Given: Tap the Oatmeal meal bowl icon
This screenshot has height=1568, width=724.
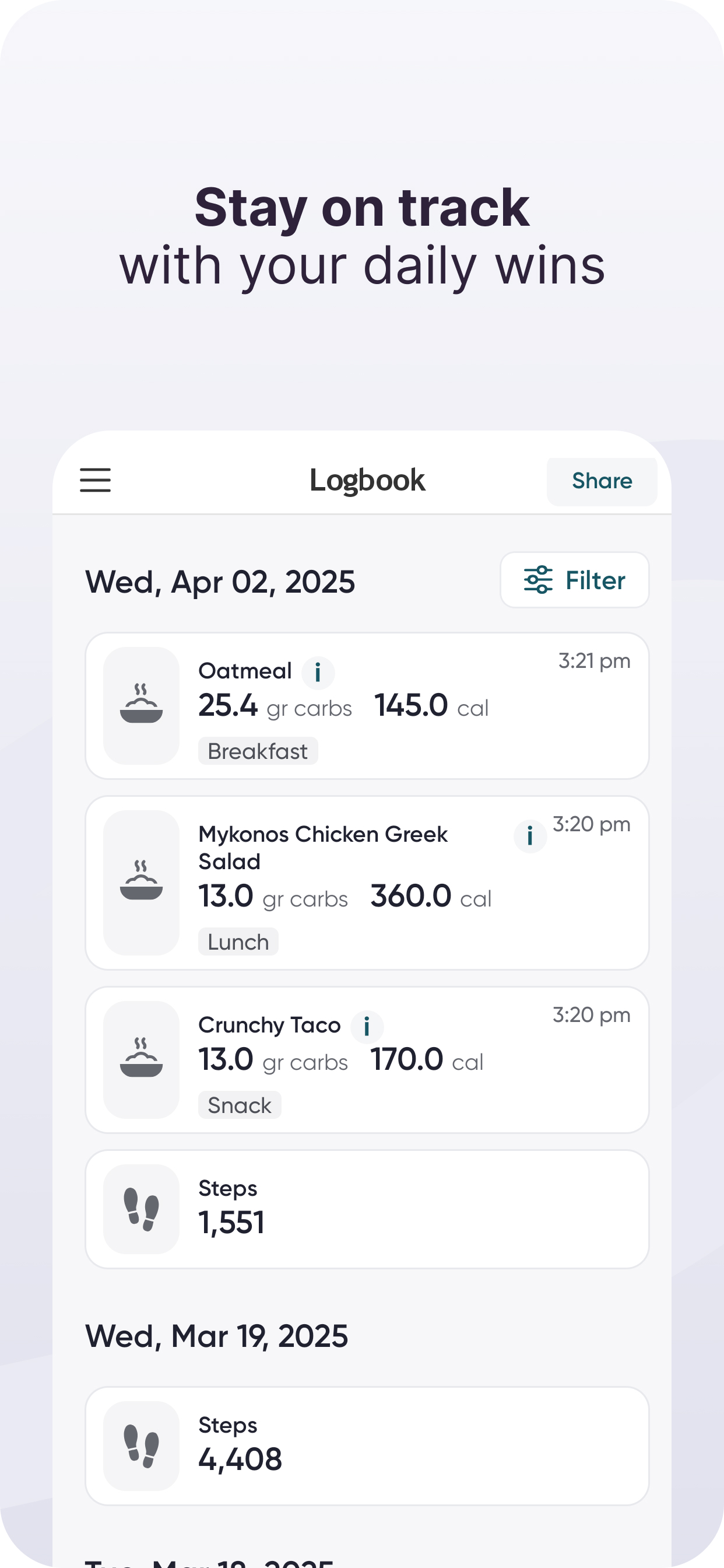Looking at the screenshot, I should [141, 705].
